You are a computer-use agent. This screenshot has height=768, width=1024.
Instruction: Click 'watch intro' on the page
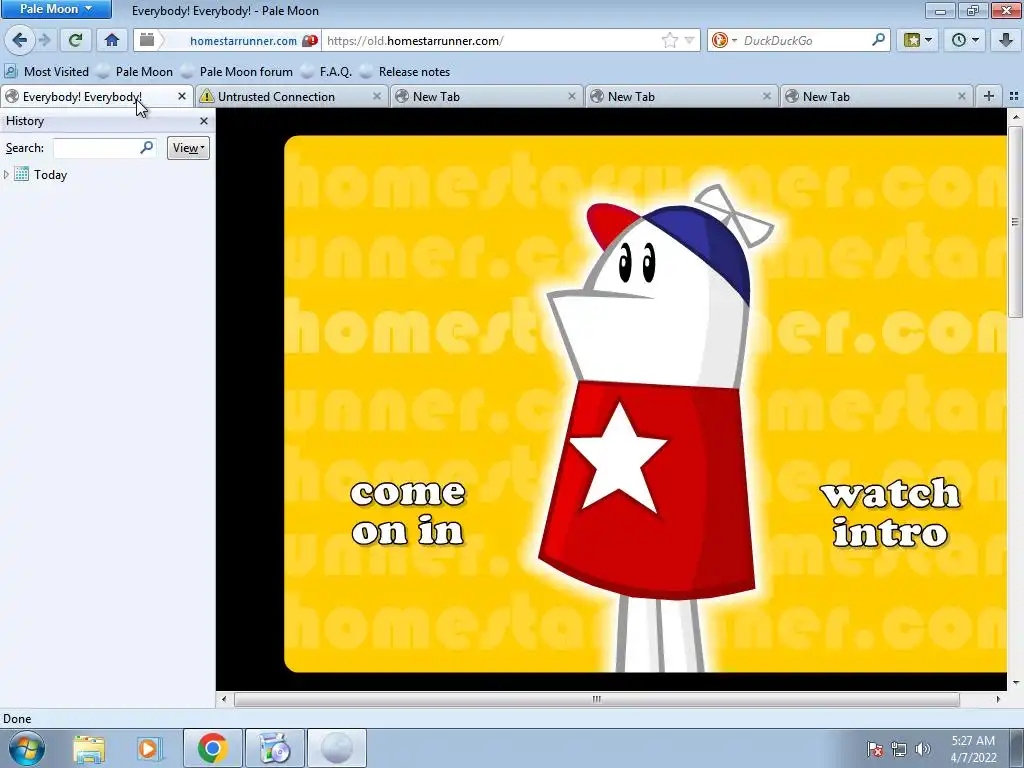pyautogui.click(x=890, y=513)
